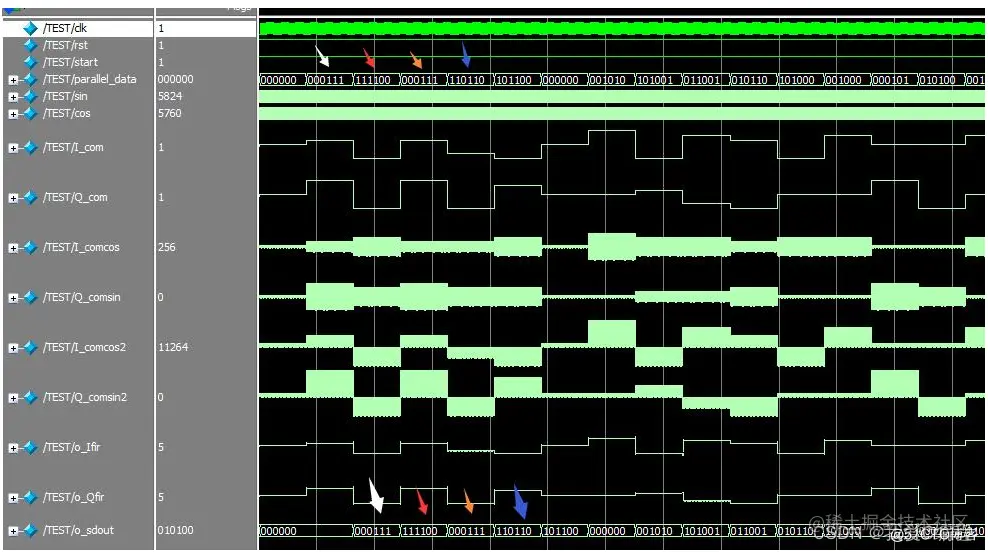988x552 pixels.
Task: Expand the /TEST/o_Qfir signal
Action: coord(13,498)
